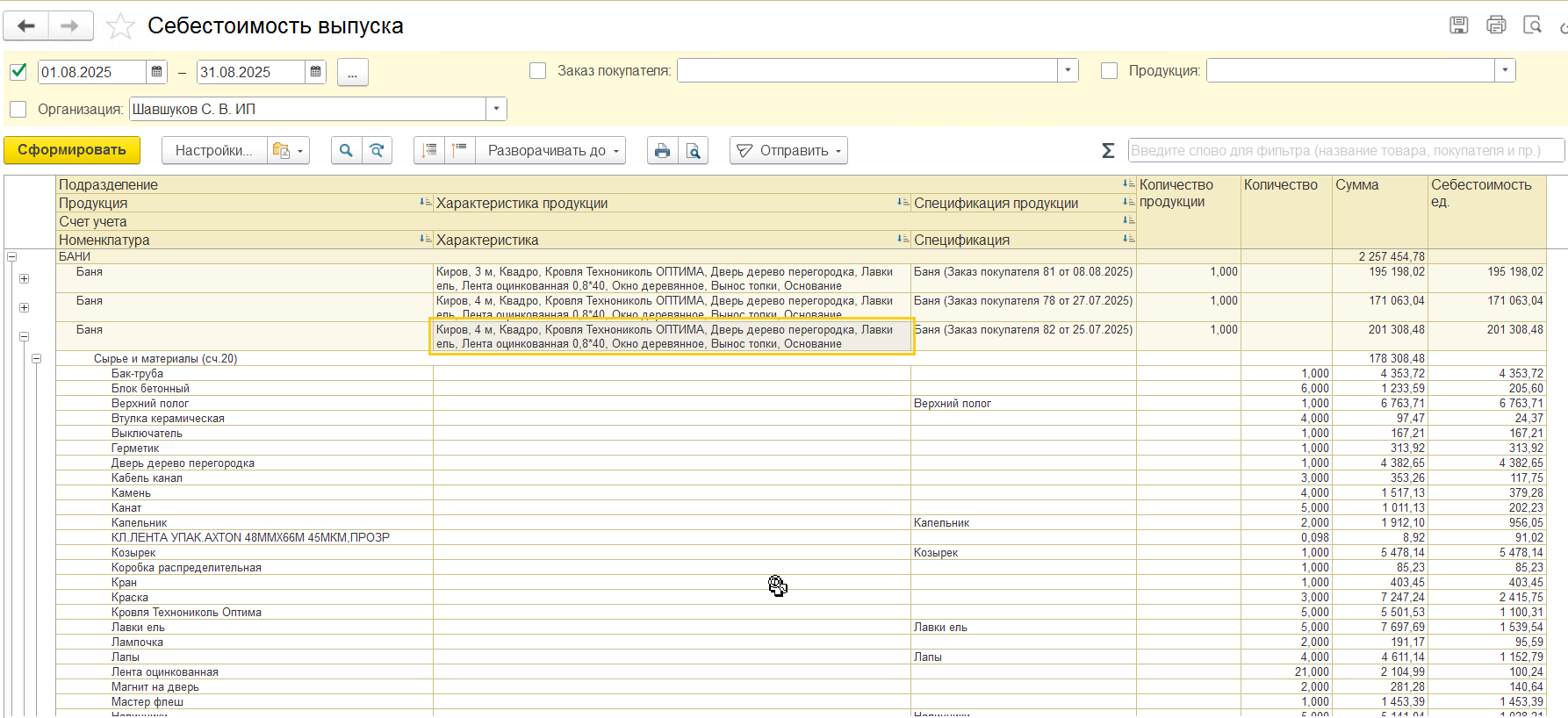Open the Настройки... settings button
Viewport: 1568px width, 718px height.
point(213,151)
